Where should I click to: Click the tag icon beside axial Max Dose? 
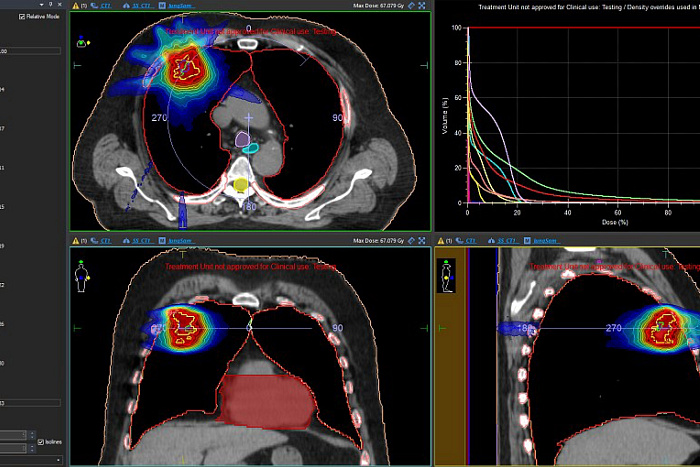tap(411, 6)
